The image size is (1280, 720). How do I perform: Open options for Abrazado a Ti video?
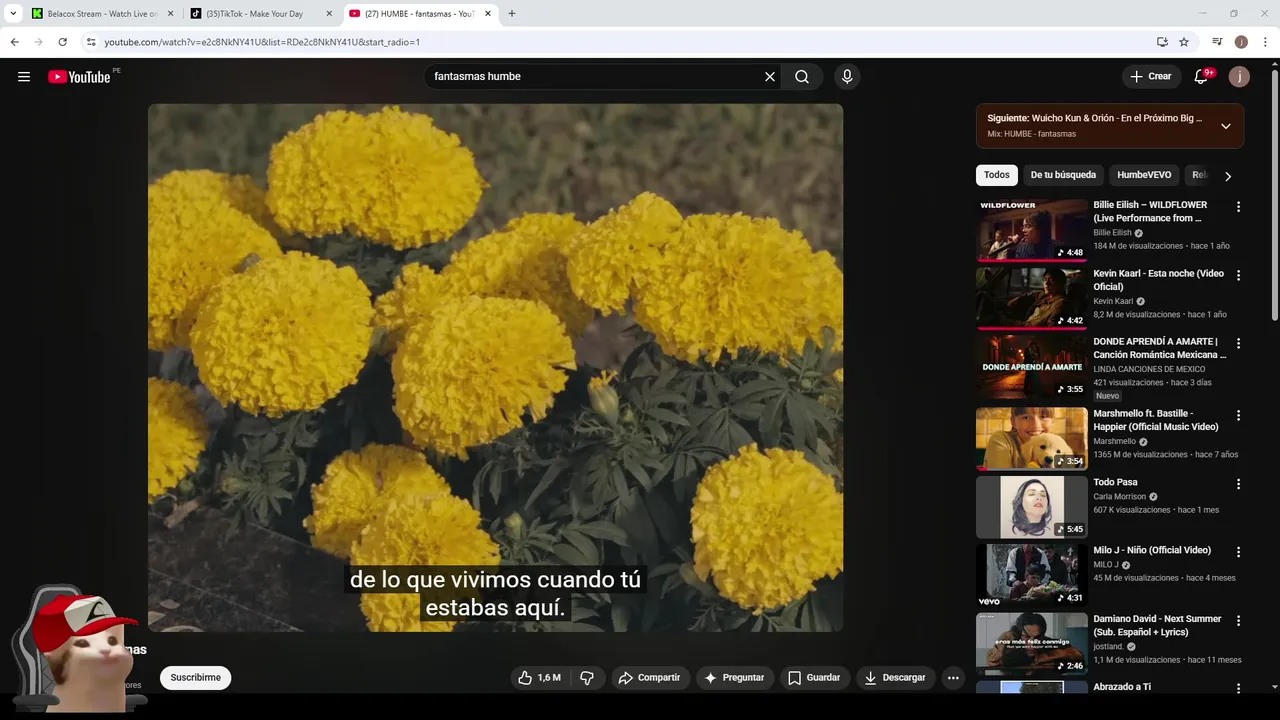(x=1238, y=688)
